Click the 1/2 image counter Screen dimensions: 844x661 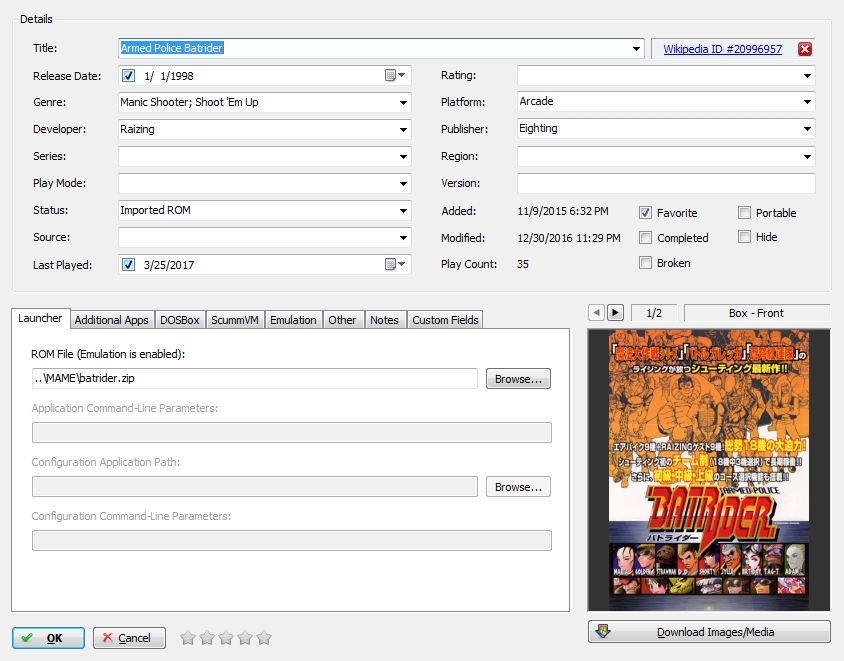coord(654,313)
